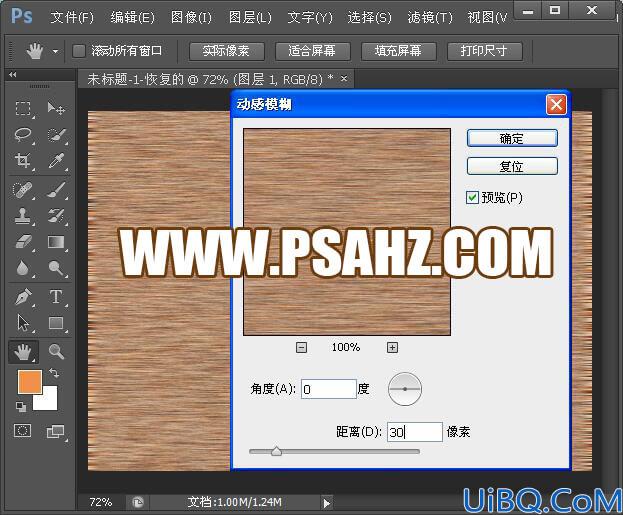The height and width of the screenshot is (515, 623).
Task: Select the Path Selection tool
Action: pos(23,323)
